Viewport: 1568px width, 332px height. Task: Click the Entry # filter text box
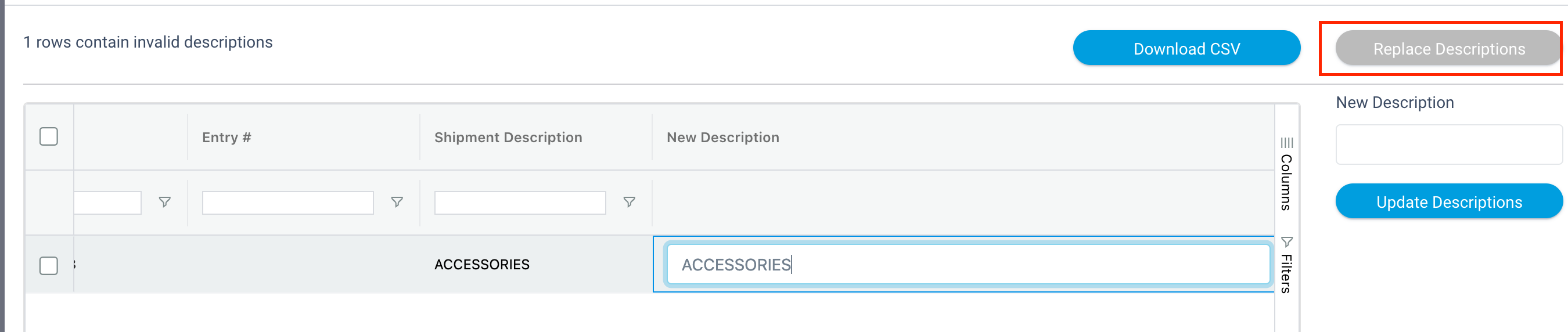coord(287,203)
